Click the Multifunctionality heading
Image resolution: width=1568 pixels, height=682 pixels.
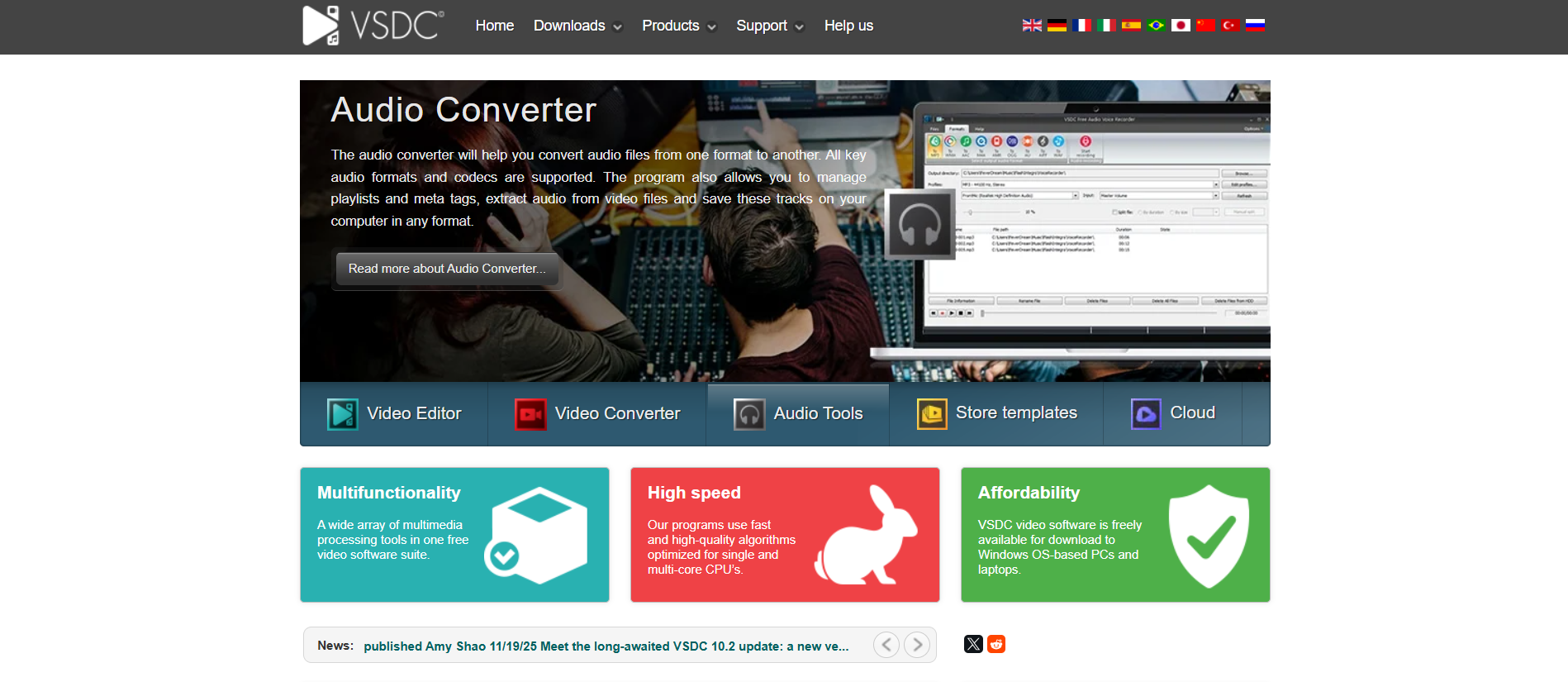(x=389, y=493)
